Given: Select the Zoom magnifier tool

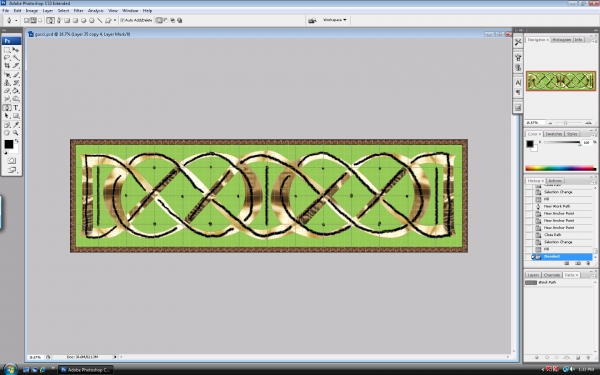Looking at the screenshot, I should pos(16,133).
